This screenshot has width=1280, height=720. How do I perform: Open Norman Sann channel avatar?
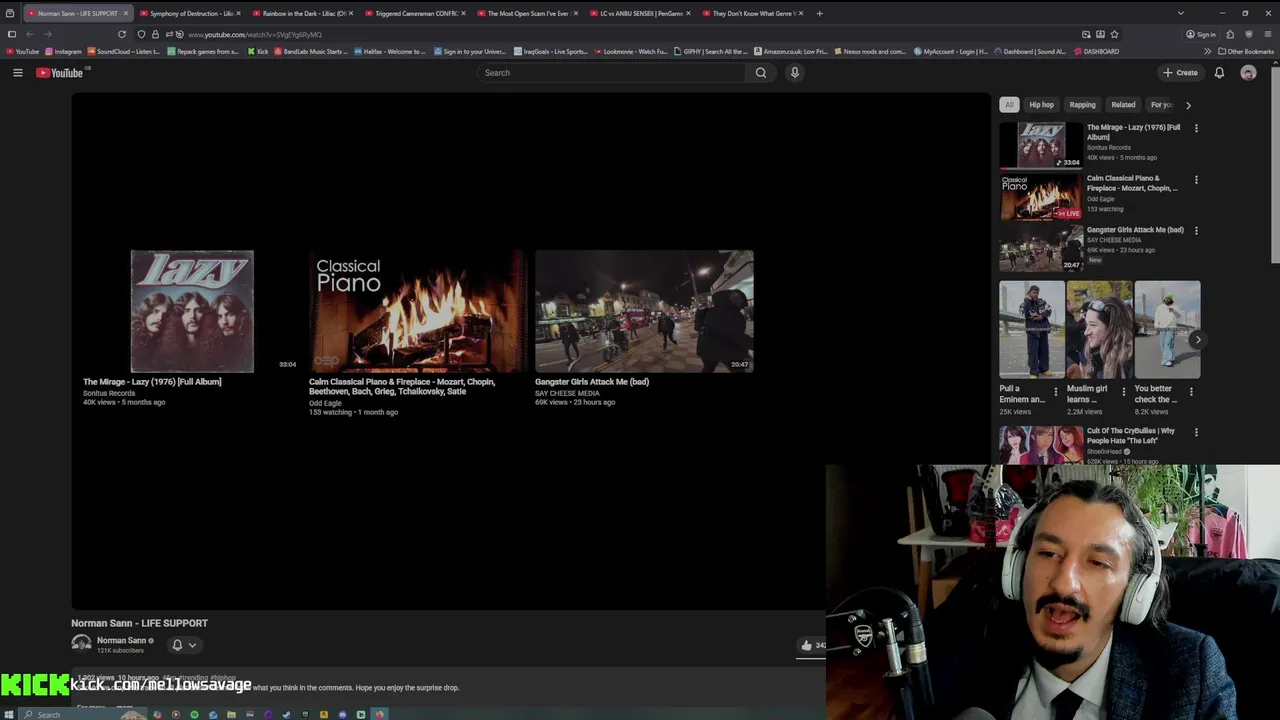point(81,644)
